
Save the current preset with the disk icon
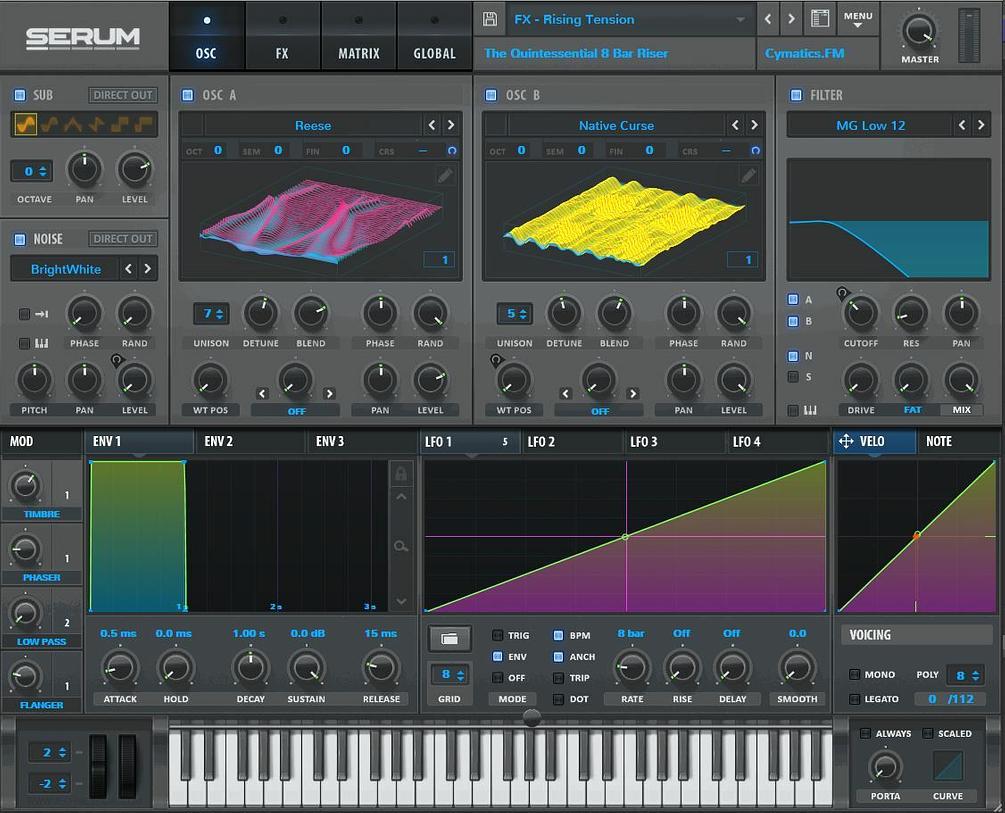(489, 18)
